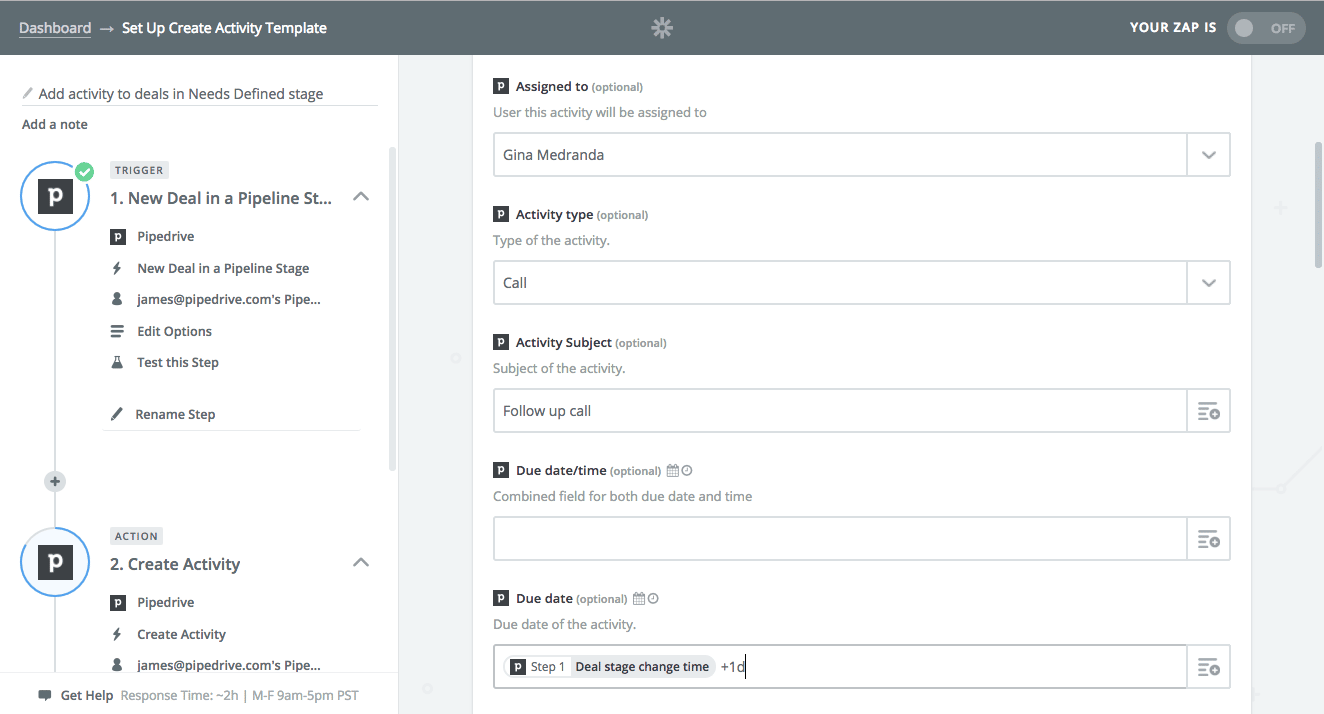The image size is (1324, 714).
Task: Collapse the Create Activity step section
Action: coord(361,564)
